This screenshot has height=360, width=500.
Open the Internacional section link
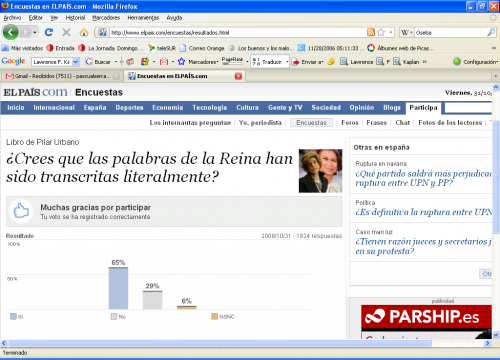pyautogui.click(x=54, y=108)
